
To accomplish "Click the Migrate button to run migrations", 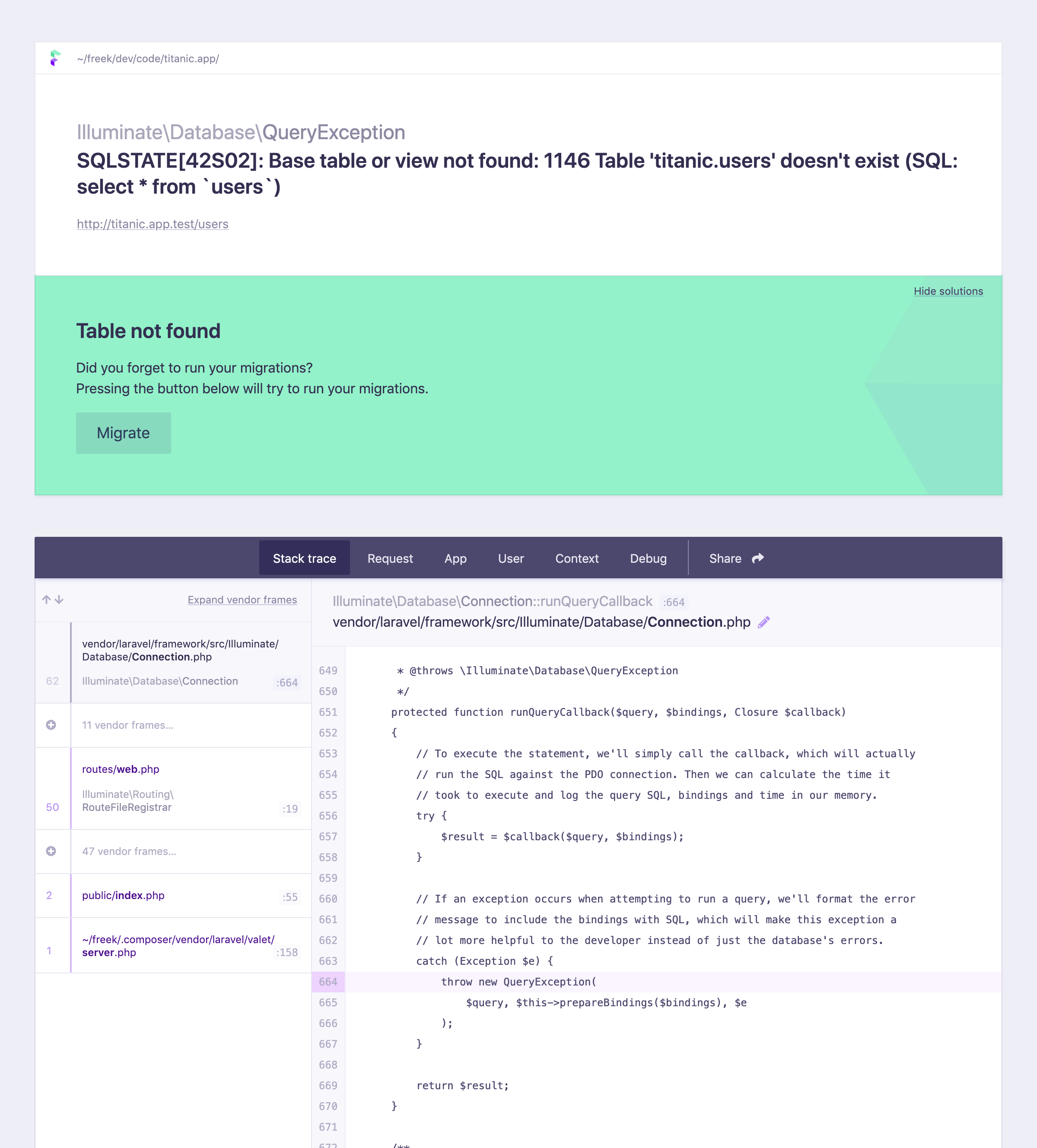I will click(122, 432).
